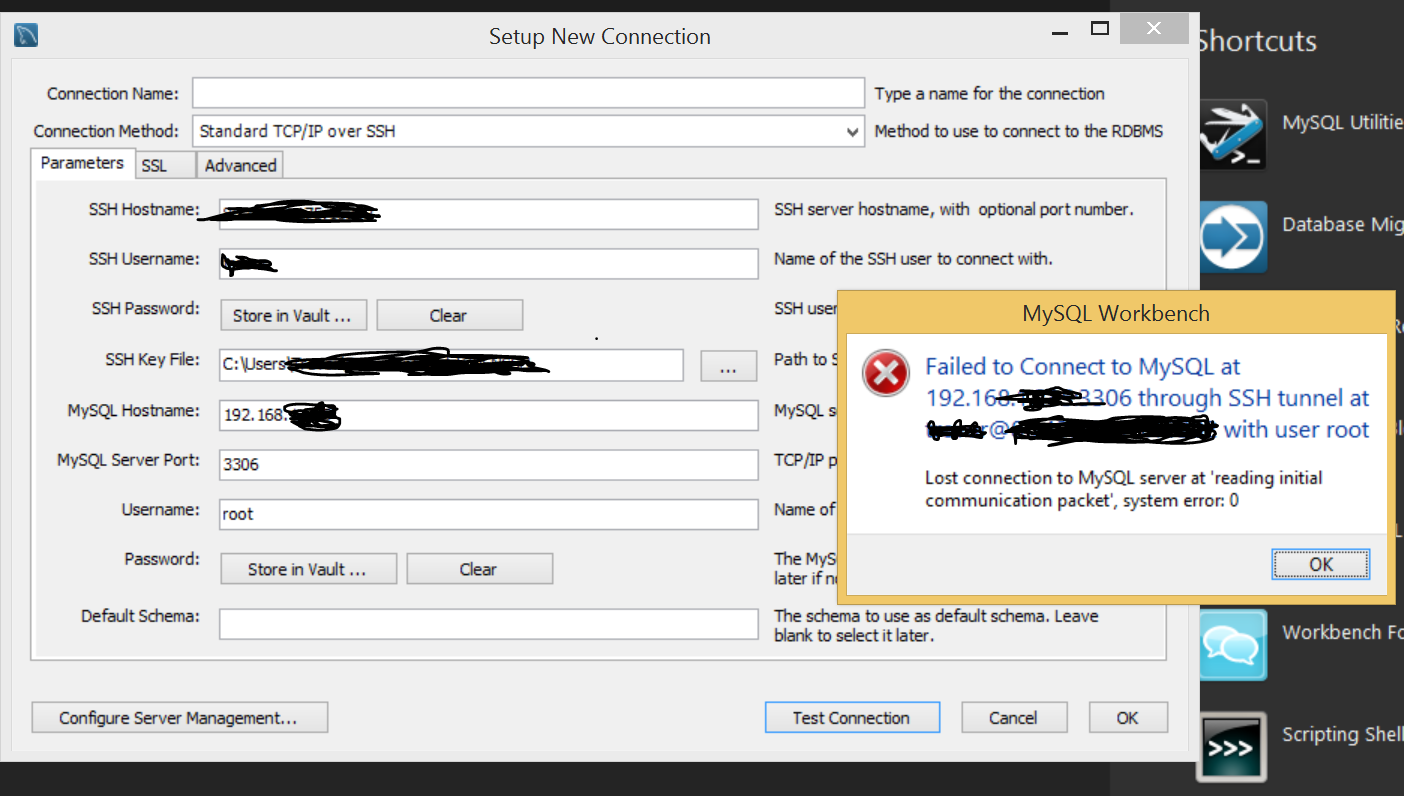Focus the Connection Name field
The height and width of the screenshot is (796, 1404).
point(528,93)
